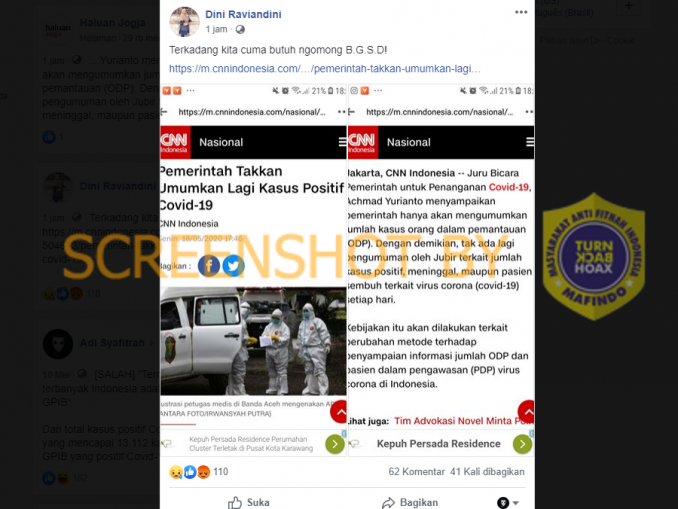678x509 pixels.
Task: Click the Twitter share icon in the article
Action: pyautogui.click(x=233, y=266)
